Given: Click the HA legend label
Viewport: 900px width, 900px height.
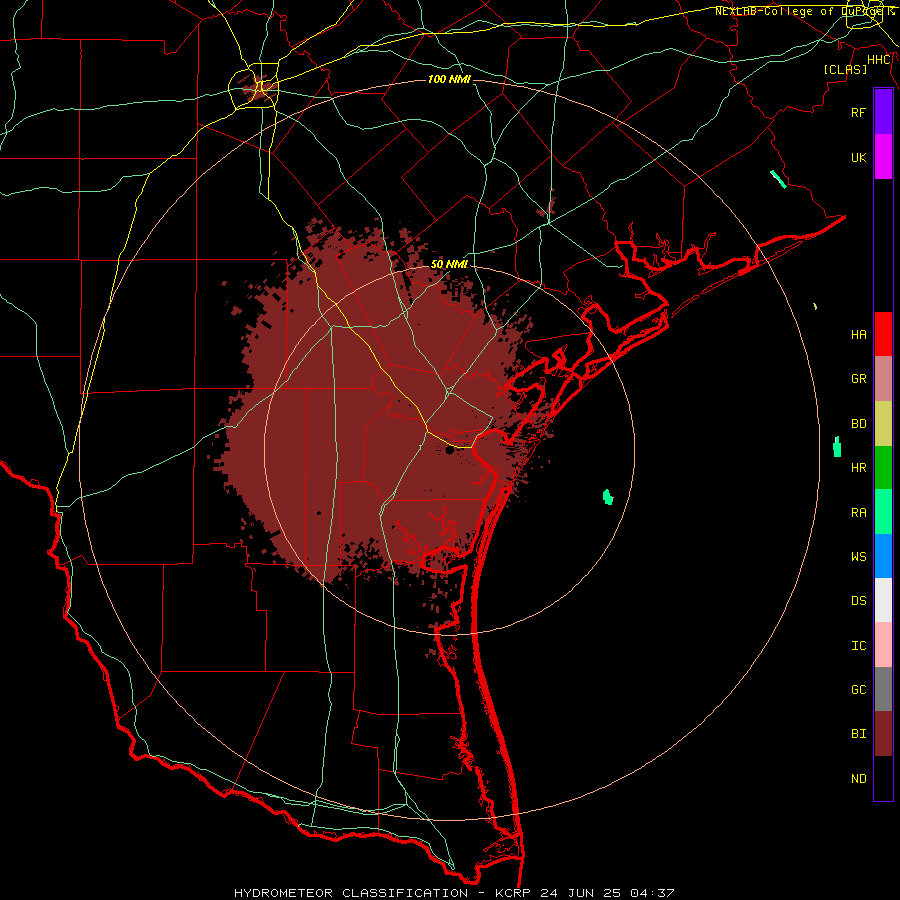Looking at the screenshot, I should (x=858, y=334).
